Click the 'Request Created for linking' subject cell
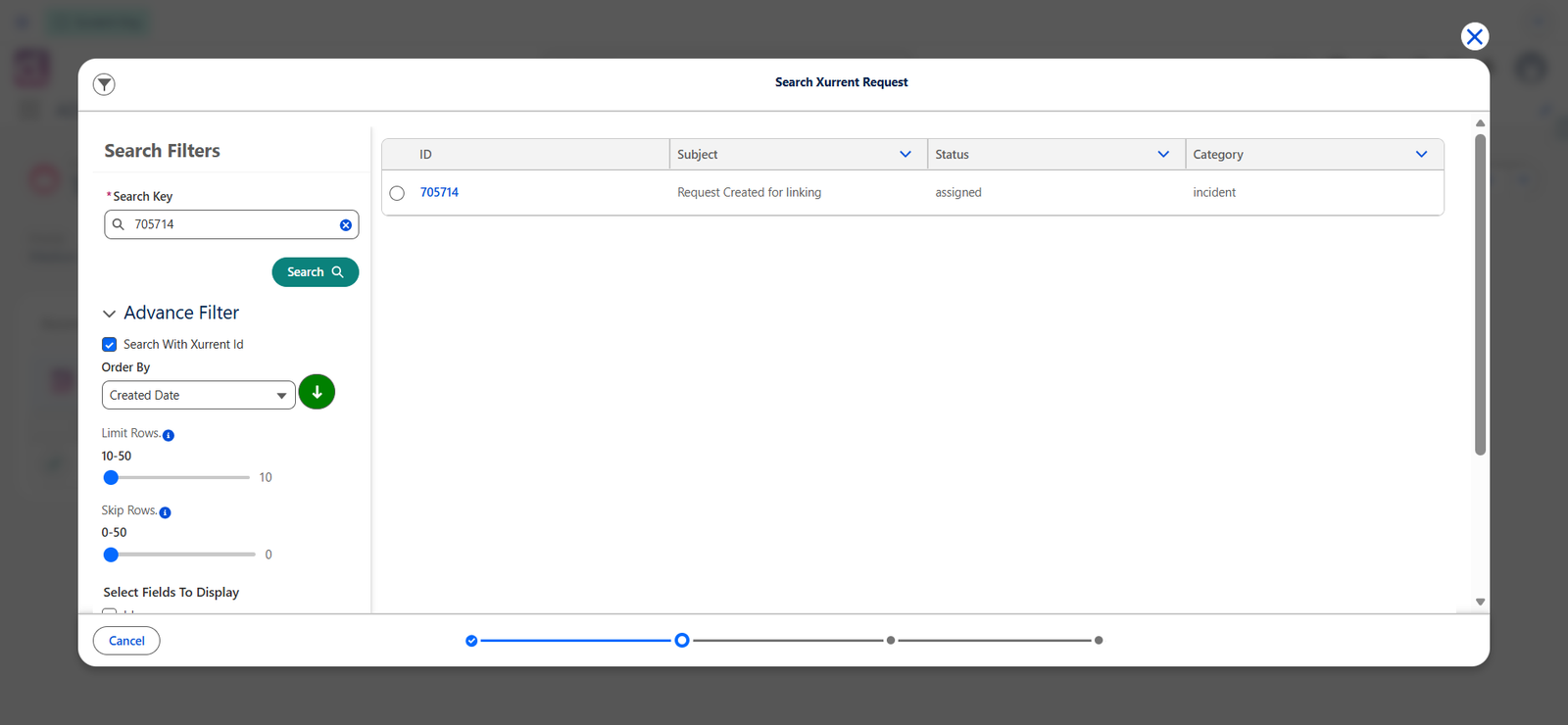This screenshot has width=1568, height=725. pos(749,193)
